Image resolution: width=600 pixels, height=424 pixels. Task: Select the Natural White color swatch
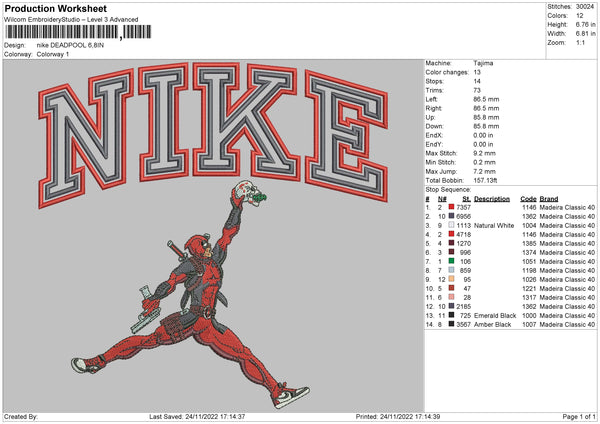pos(452,225)
